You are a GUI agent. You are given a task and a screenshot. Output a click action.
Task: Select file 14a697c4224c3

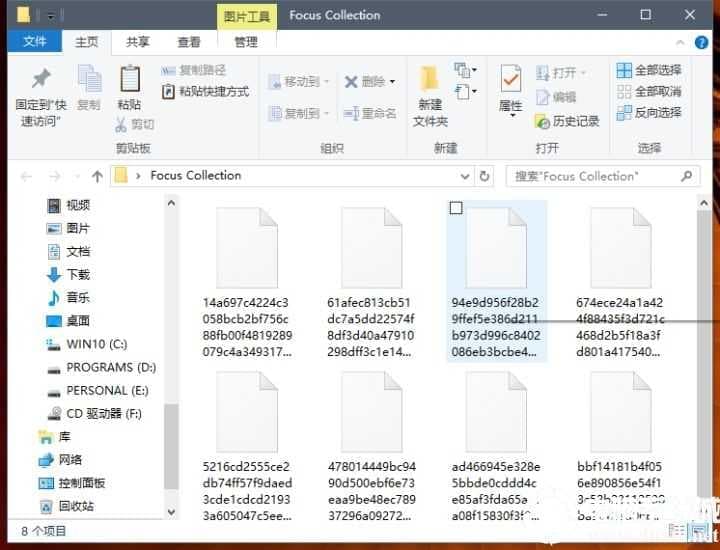[247, 280]
